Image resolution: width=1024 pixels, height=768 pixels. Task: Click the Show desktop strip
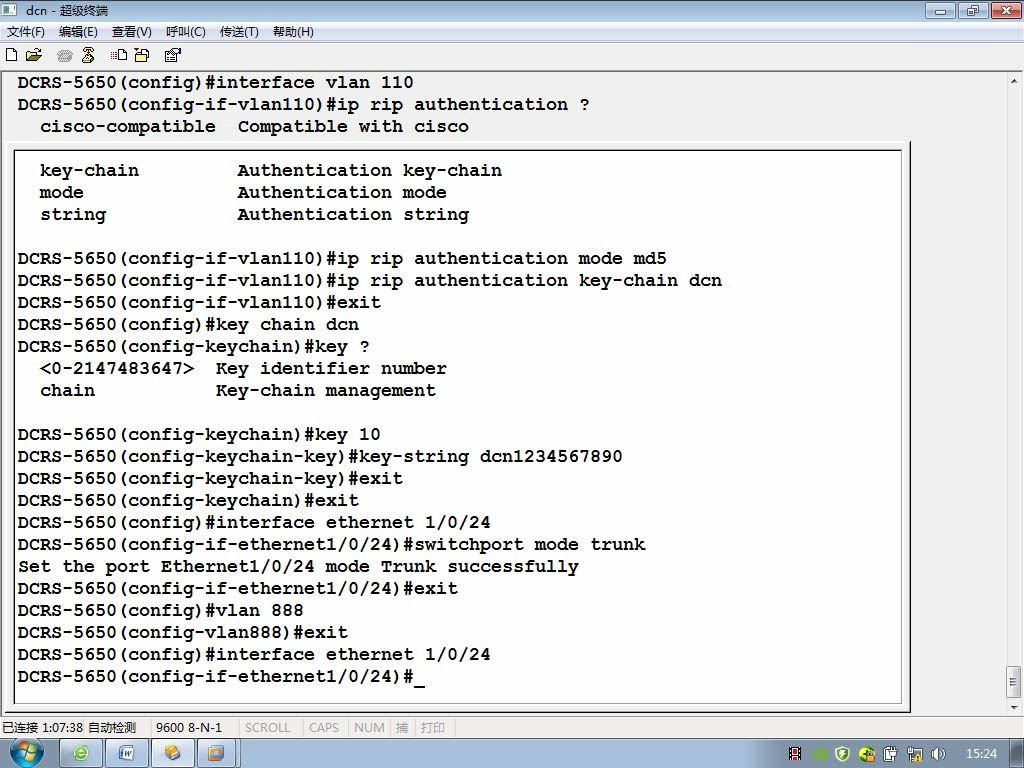(x=1016, y=754)
